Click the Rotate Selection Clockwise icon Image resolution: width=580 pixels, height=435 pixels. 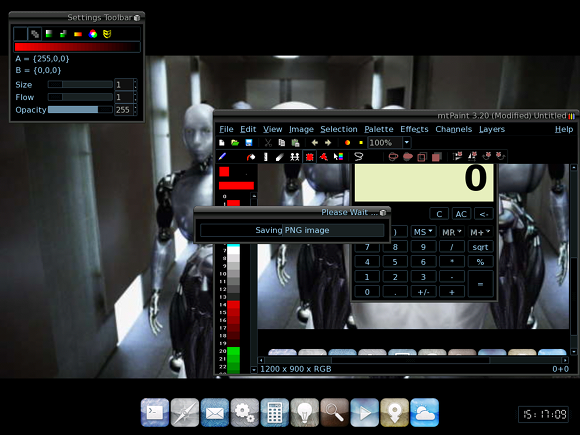click(x=486, y=156)
